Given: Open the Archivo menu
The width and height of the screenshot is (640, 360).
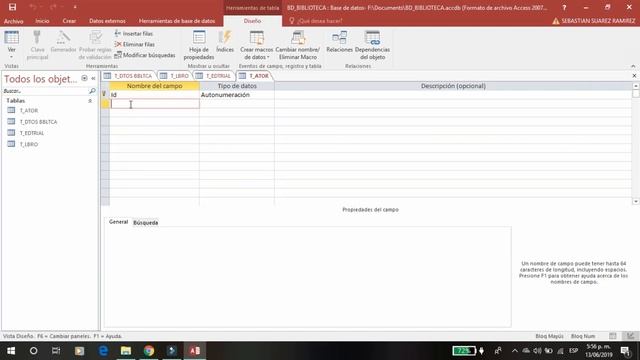Looking at the screenshot, I should (x=13, y=21).
